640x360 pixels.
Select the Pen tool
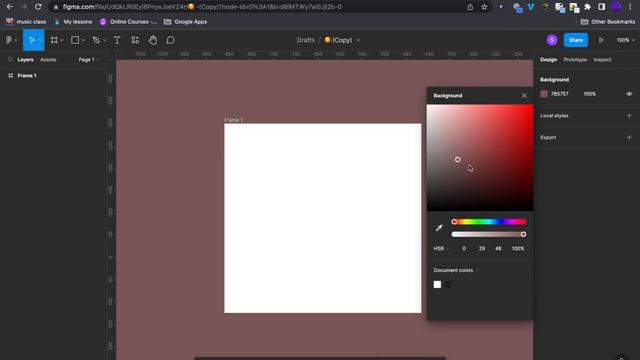pyautogui.click(x=96, y=40)
